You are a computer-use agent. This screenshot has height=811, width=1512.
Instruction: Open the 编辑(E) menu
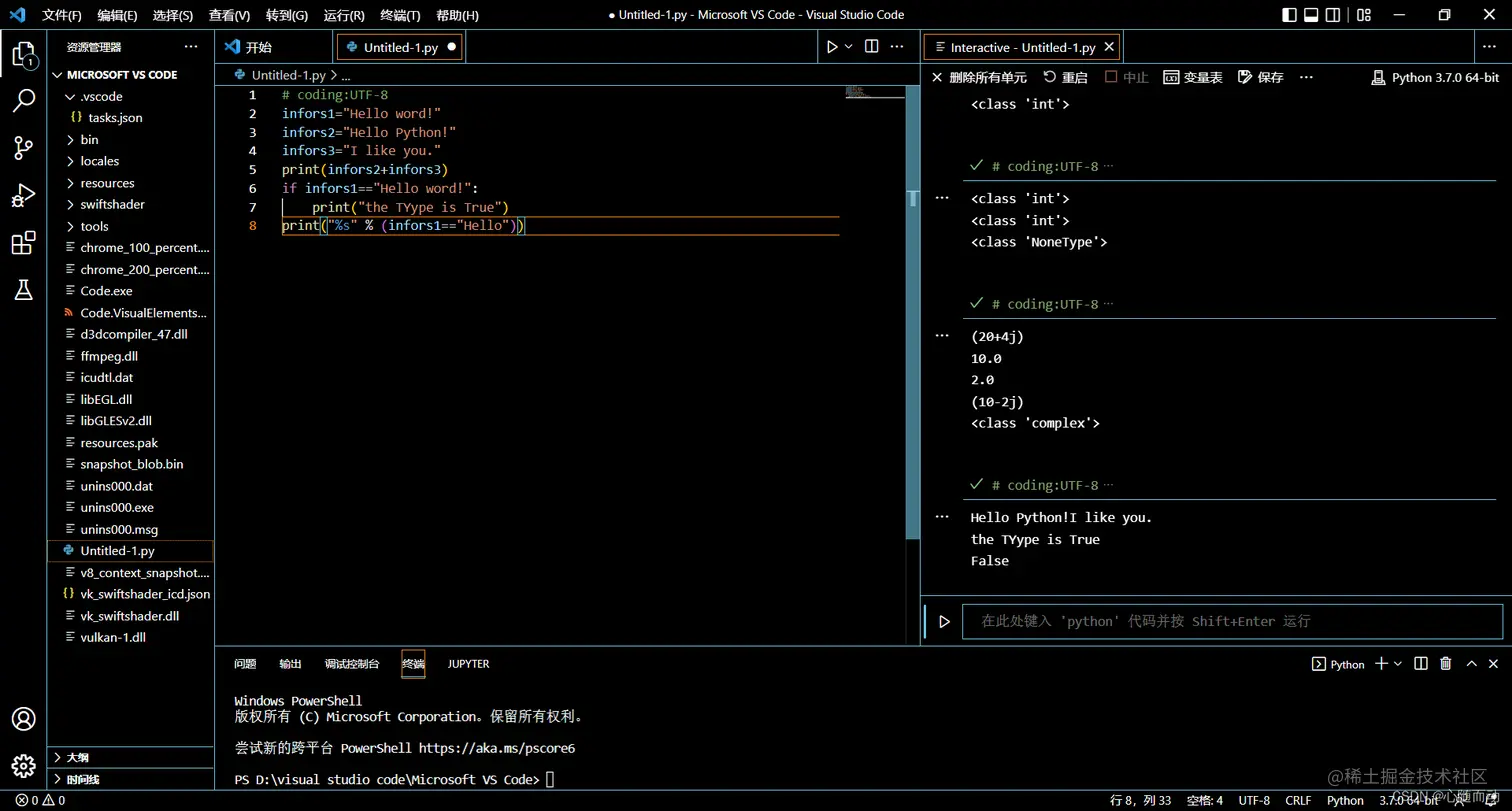(118, 15)
